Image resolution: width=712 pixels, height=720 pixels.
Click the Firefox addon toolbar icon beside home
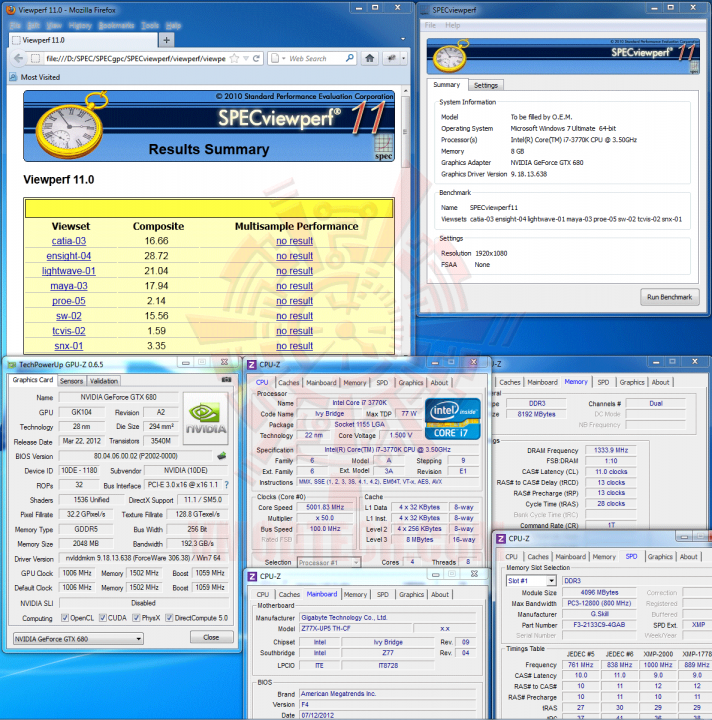(392, 58)
